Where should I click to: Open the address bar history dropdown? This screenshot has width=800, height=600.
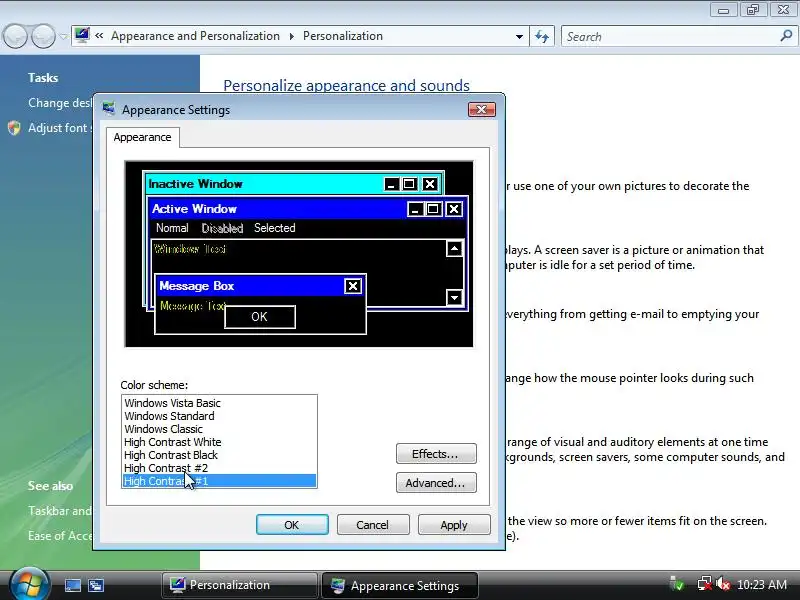(519, 37)
